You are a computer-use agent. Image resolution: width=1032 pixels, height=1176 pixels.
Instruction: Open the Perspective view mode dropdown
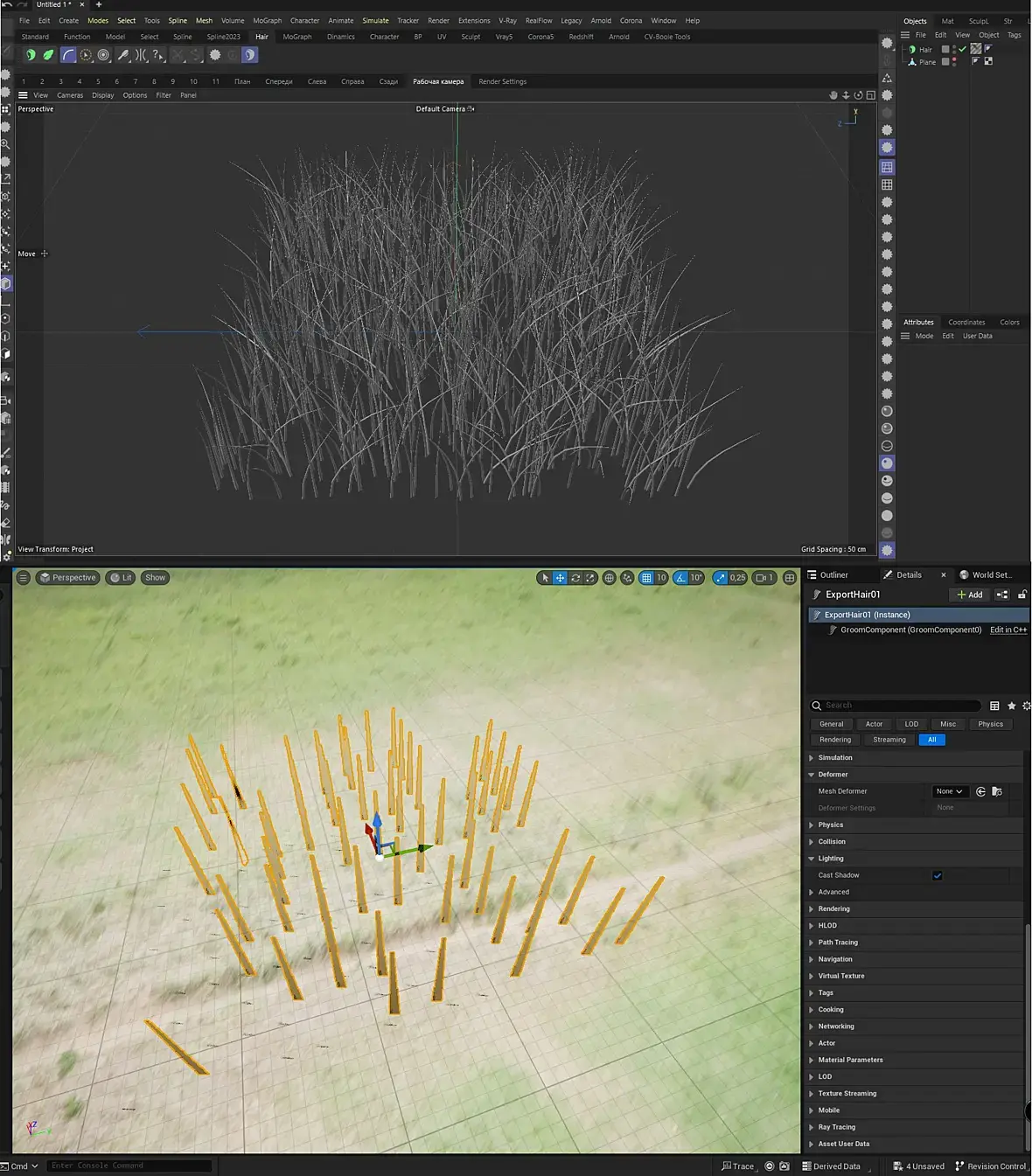click(x=67, y=578)
